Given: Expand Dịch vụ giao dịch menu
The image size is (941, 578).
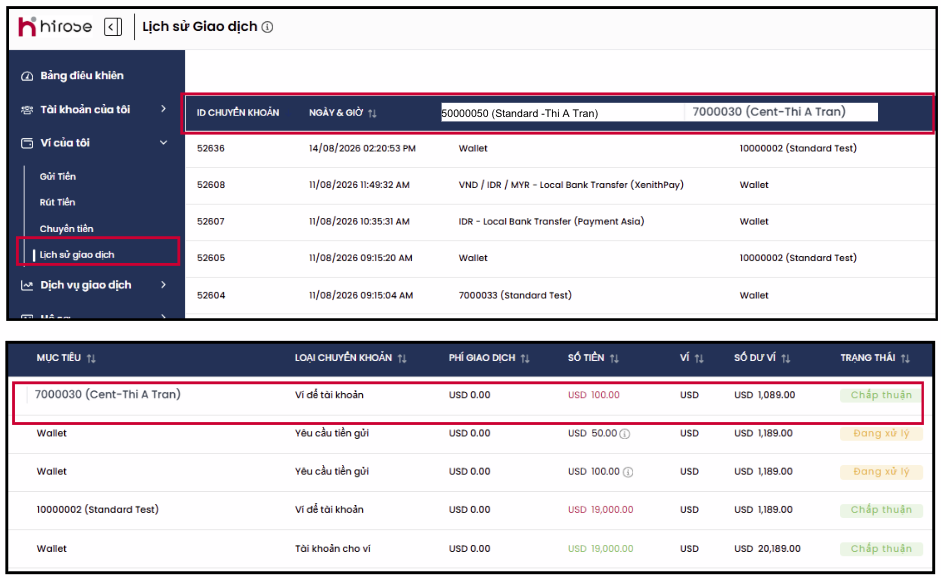Looking at the screenshot, I should point(93,285).
